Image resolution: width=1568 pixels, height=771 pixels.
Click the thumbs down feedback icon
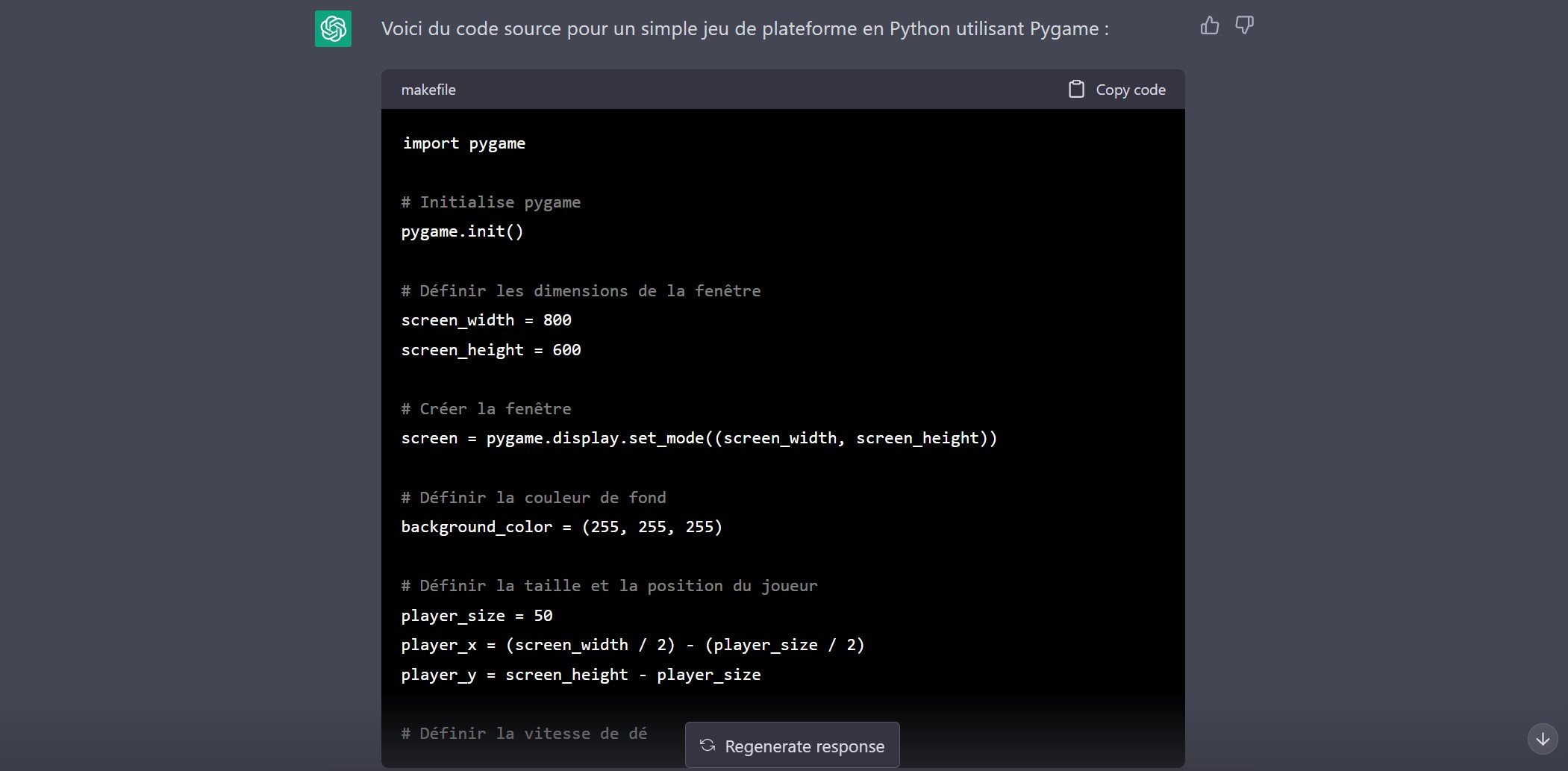pos(1244,26)
